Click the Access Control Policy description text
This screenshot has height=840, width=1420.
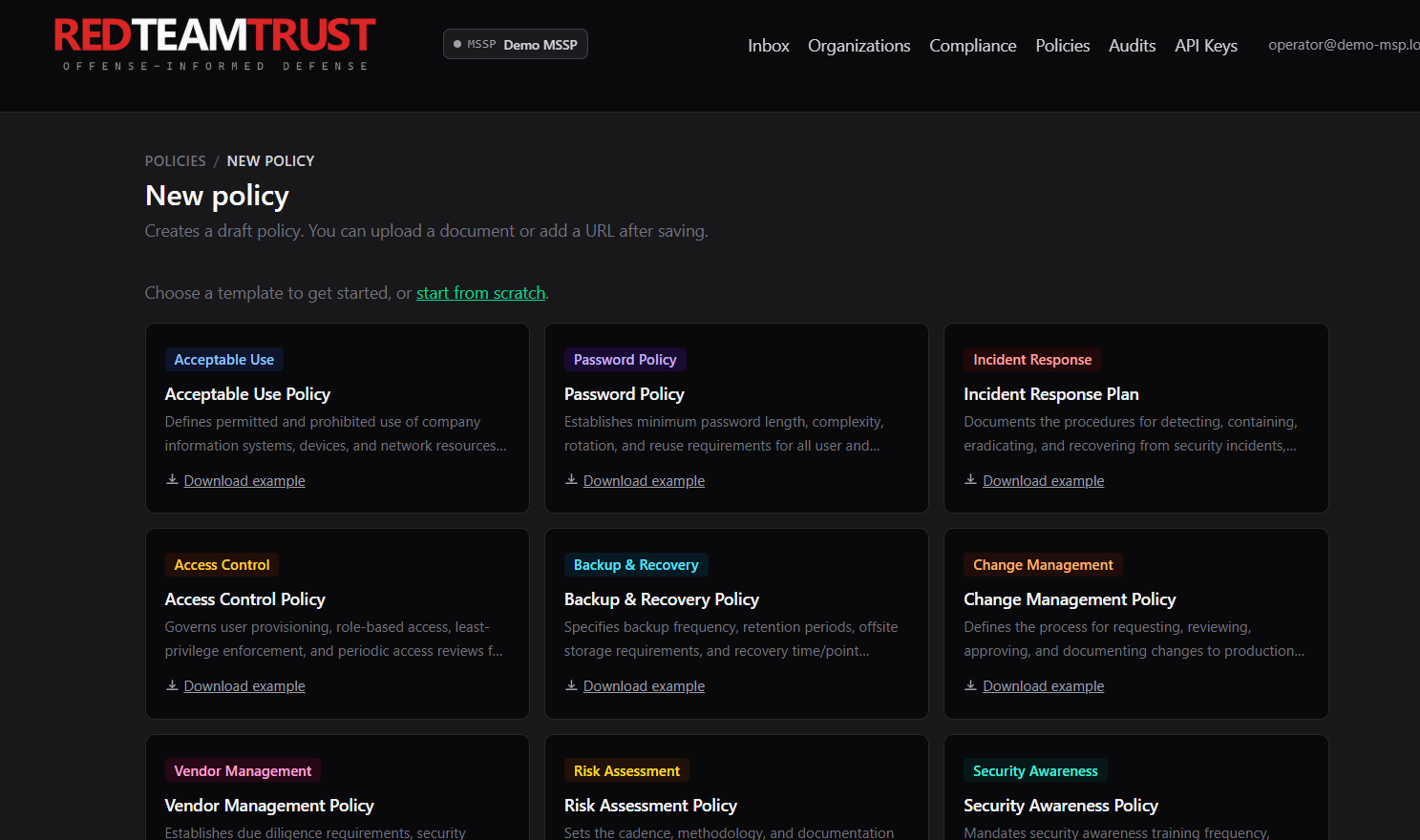(x=333, y=639)
